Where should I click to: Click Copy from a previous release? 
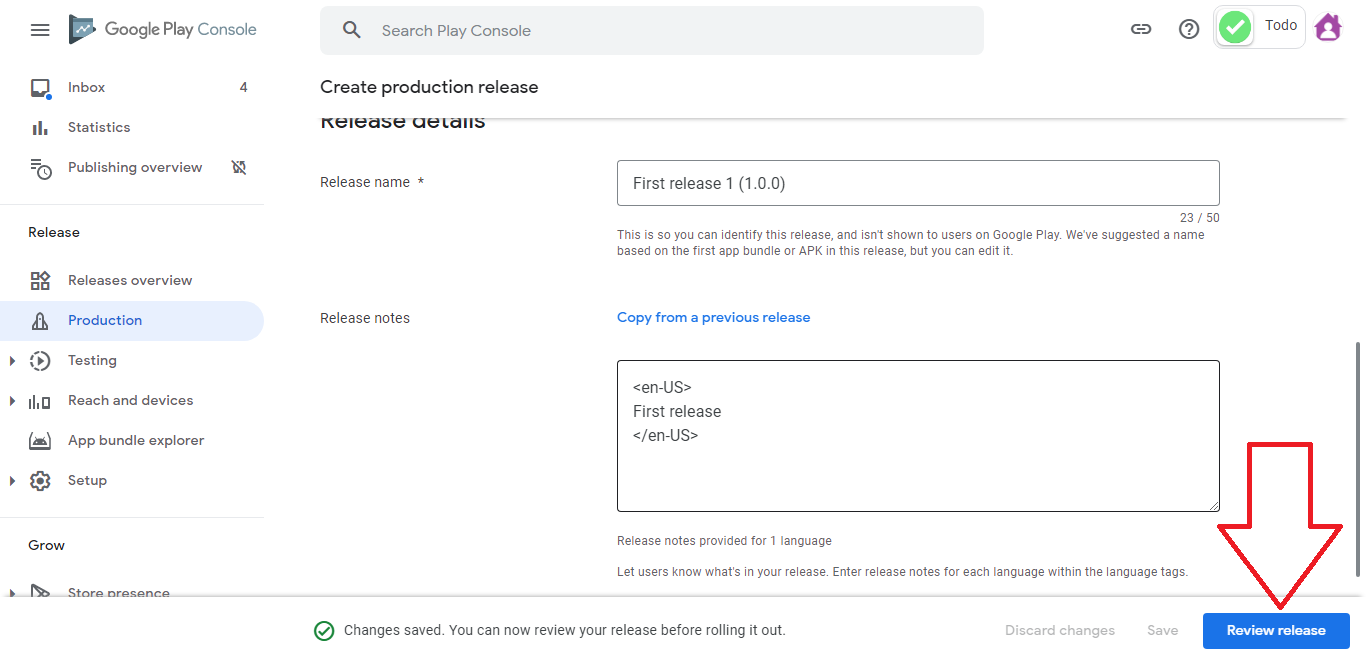[713, 318]
